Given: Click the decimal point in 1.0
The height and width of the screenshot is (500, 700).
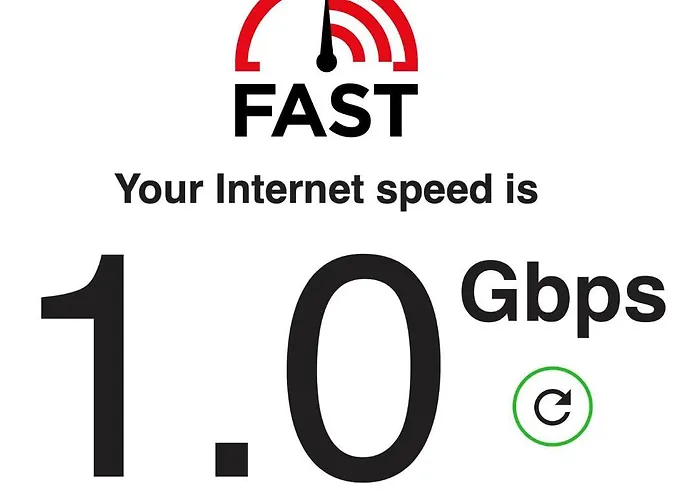Looking at the screenshot, I should coord(231,460).
